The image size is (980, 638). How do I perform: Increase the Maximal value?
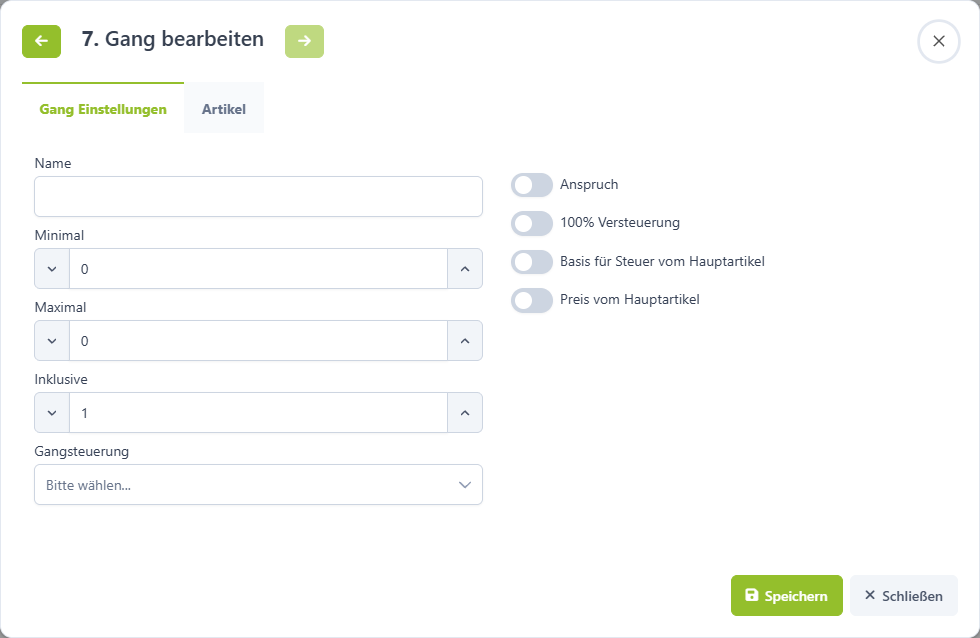465,341
